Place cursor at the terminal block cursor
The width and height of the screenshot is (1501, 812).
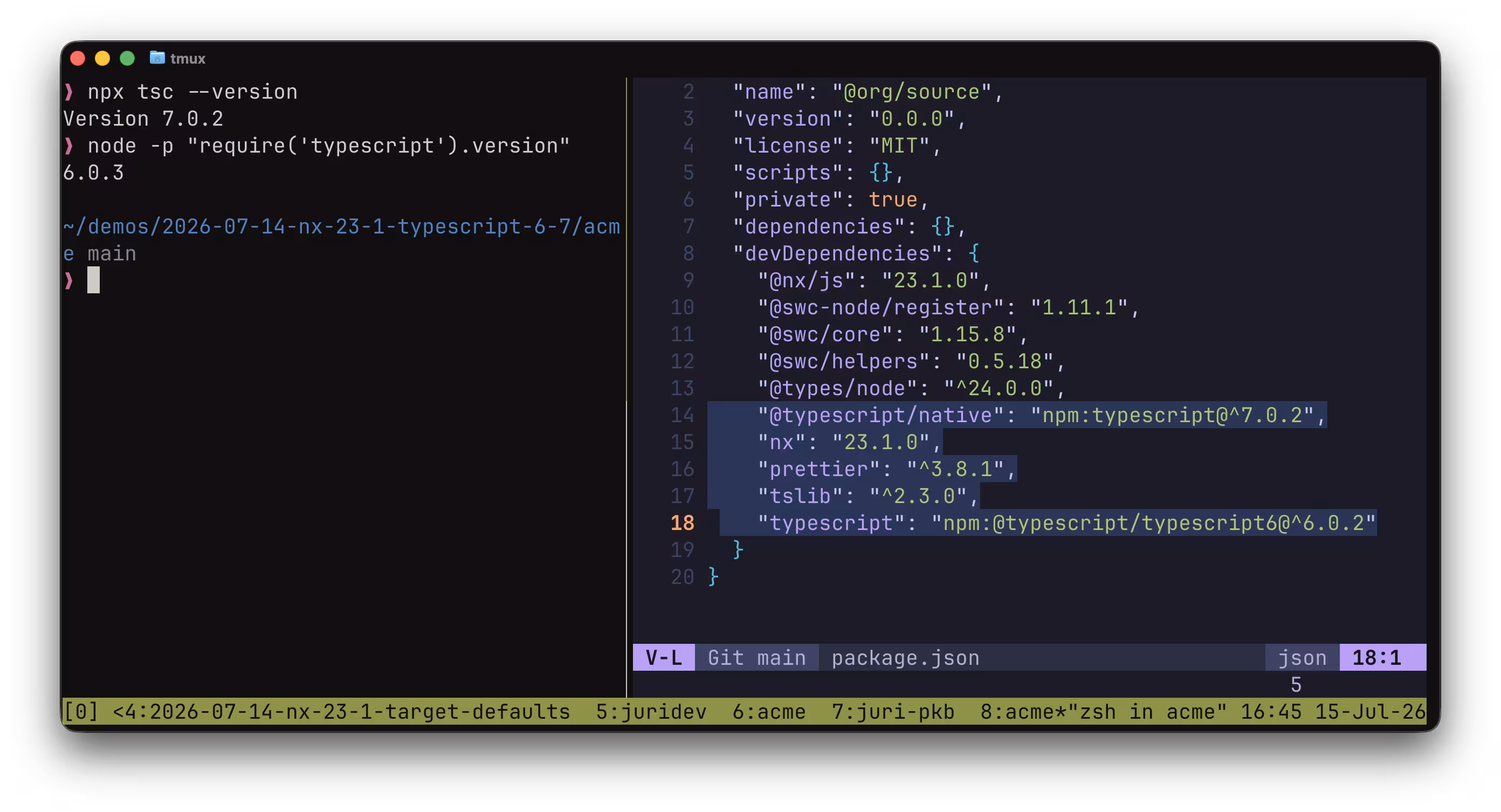tap(93, 280)
